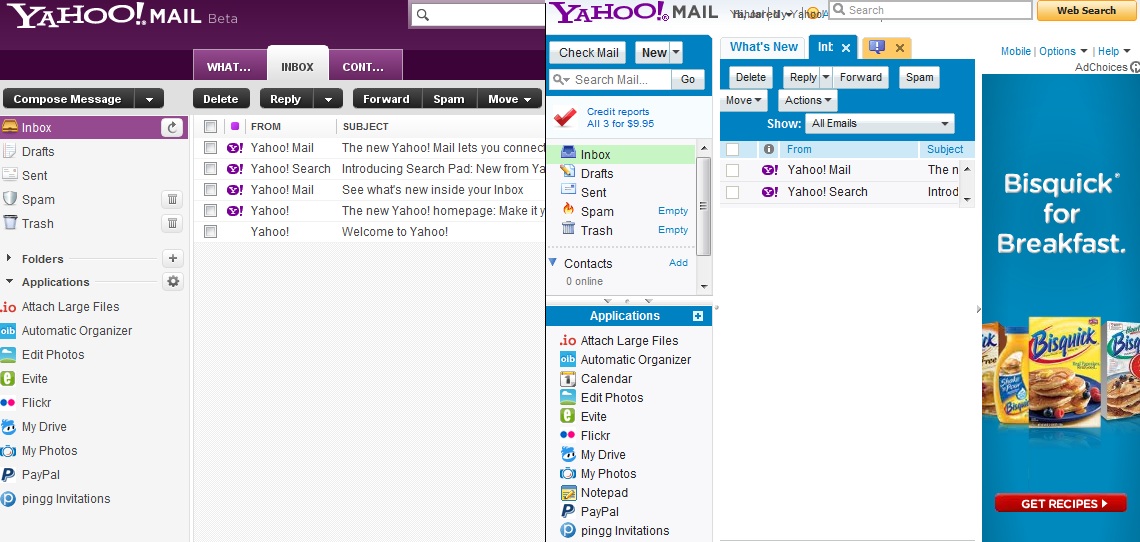Select the Beta INBOX tab
This screenshot has width=1140, height=542.
(297, 64)
